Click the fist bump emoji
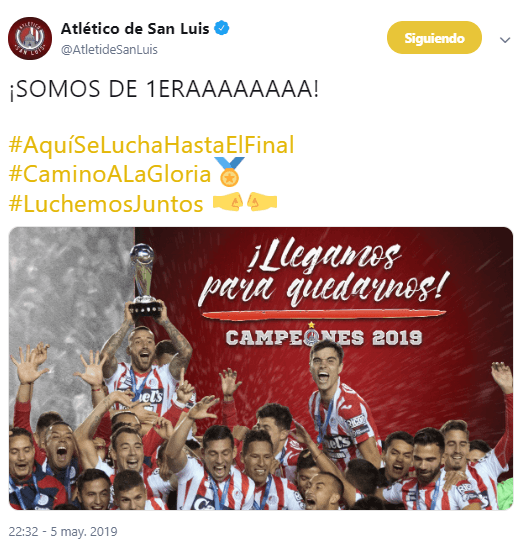Image resolution: width=523 pixels, height=542 pixels. point(245,202)
